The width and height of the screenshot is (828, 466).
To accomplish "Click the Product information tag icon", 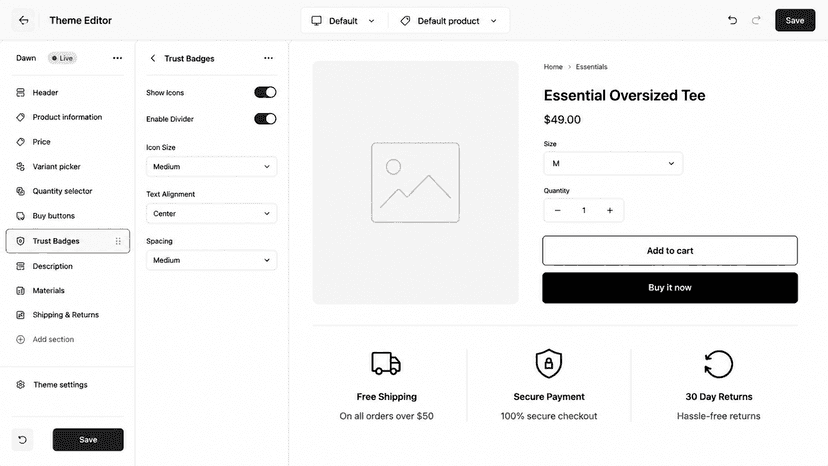I will pyautogui.click(x=20, y=117).
